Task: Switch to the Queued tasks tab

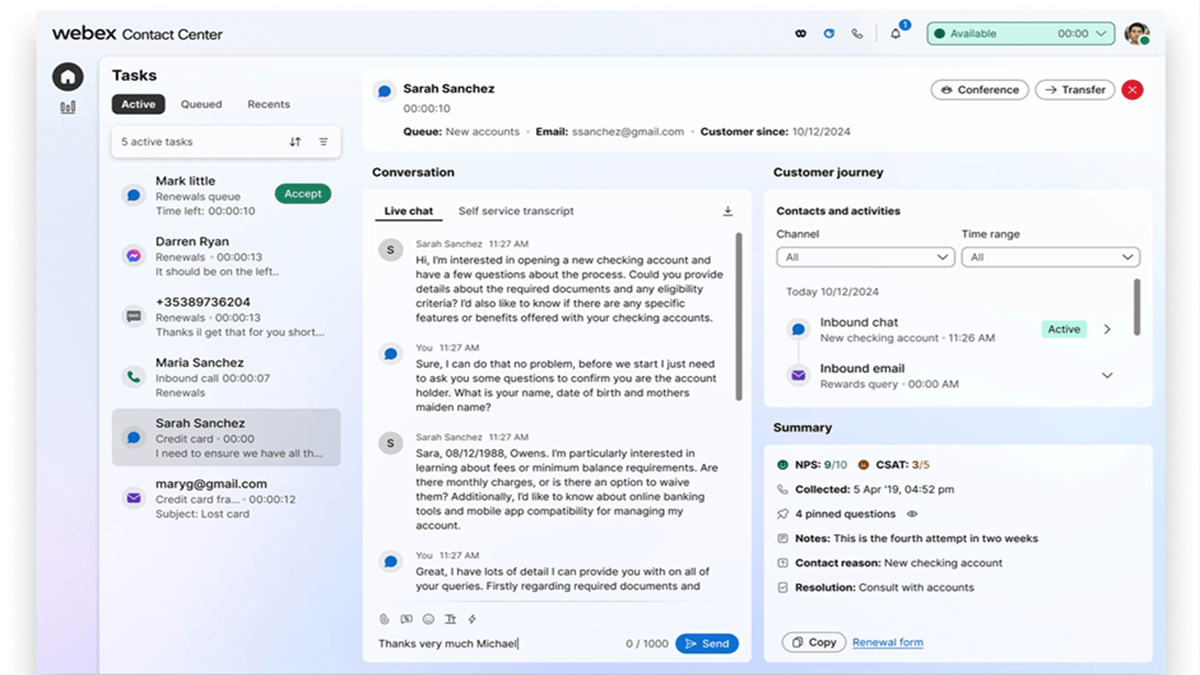Action: (x=201, y=103)
